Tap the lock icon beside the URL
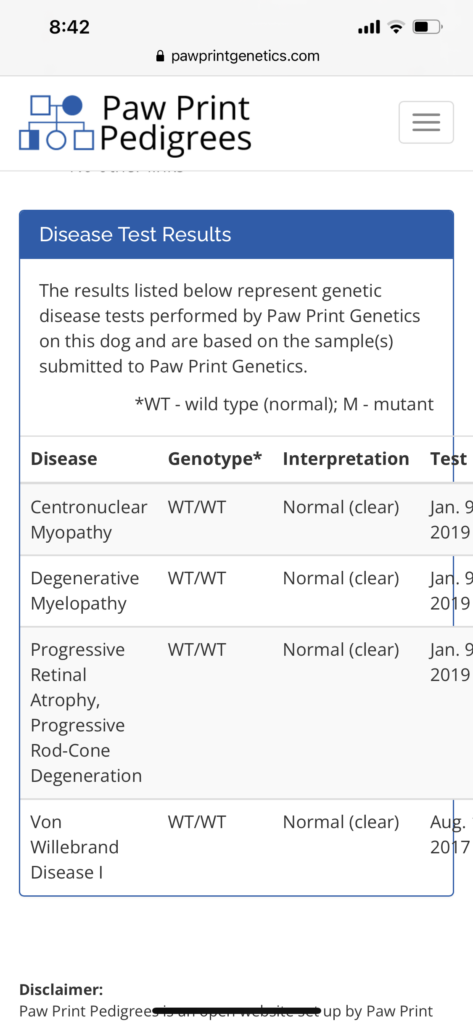This screenshot has height=1024, width=473. coord(160,56)
